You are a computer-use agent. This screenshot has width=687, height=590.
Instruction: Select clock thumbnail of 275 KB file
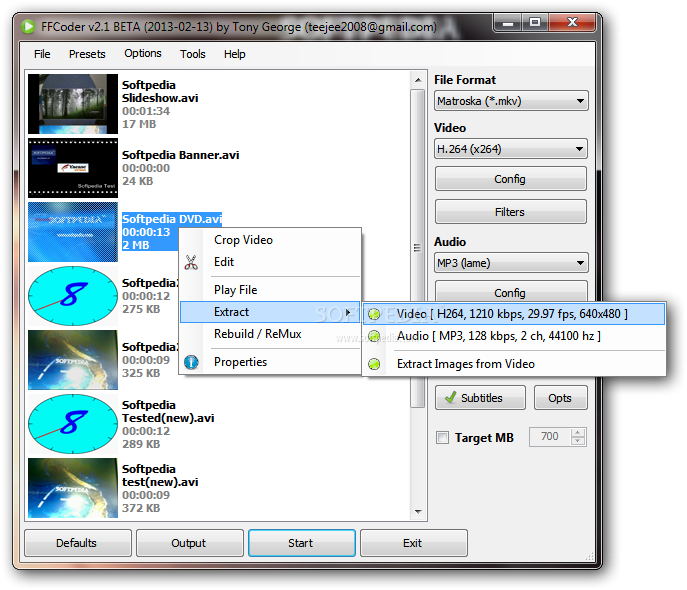(73, 296)
